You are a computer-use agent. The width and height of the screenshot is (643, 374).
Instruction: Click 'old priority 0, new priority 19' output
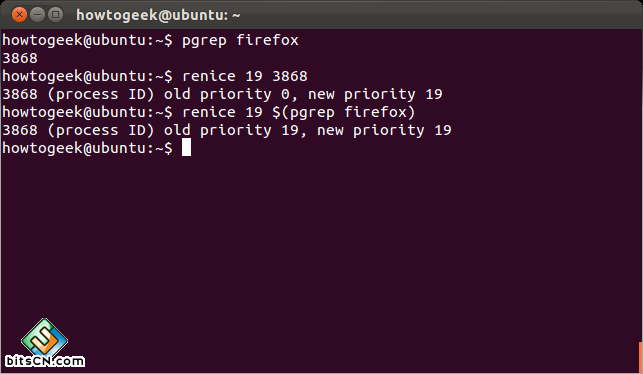[303, 95]
